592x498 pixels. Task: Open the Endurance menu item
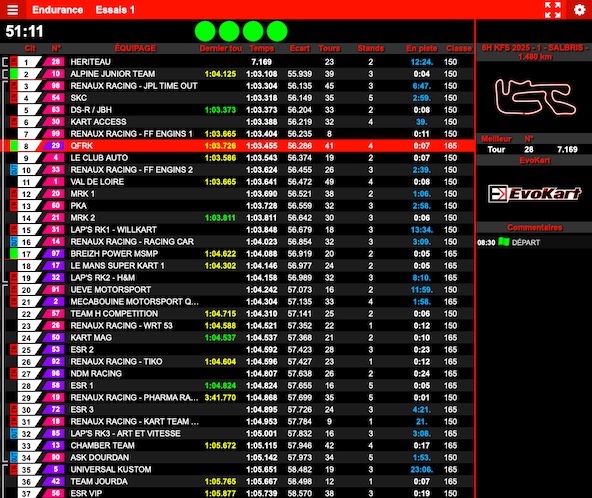[57, 10]
